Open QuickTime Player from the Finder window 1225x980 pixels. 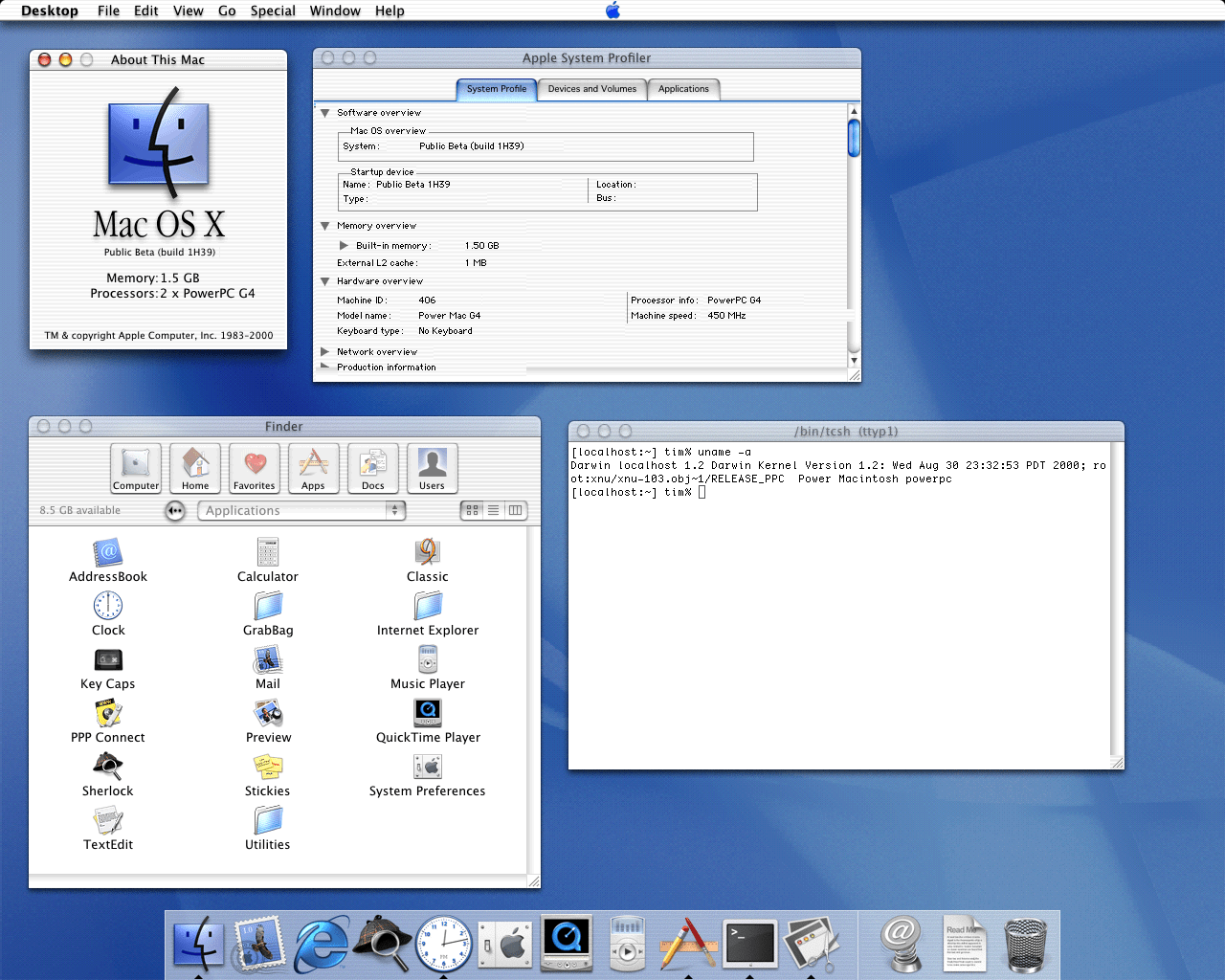tap(427, 713)
